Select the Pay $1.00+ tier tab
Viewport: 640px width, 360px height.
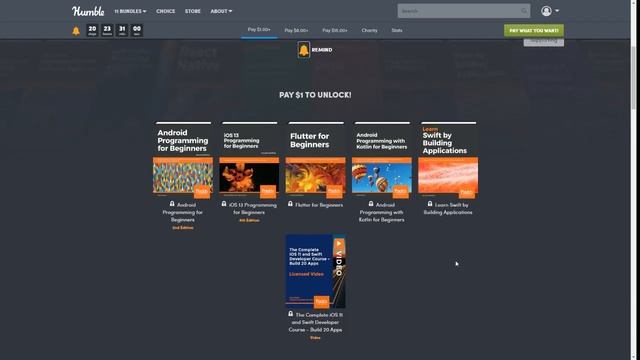259,30
